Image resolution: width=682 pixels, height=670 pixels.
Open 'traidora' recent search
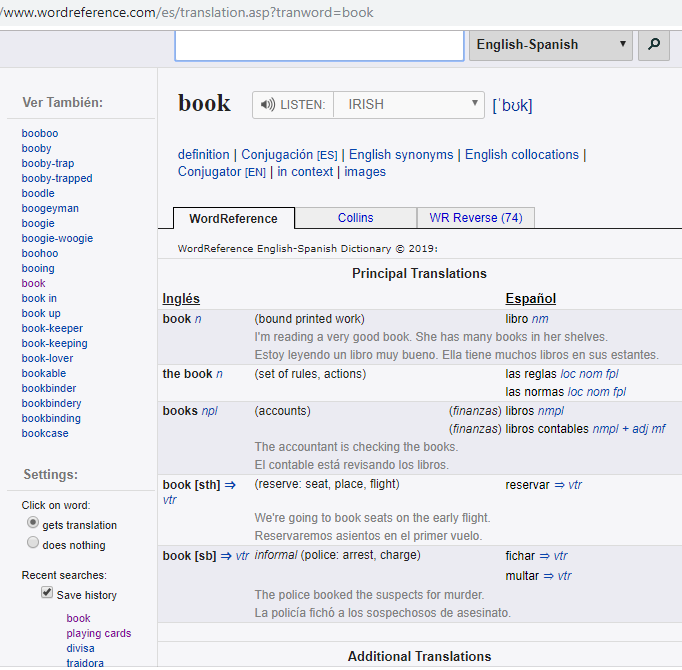click(x=85, y=663)
